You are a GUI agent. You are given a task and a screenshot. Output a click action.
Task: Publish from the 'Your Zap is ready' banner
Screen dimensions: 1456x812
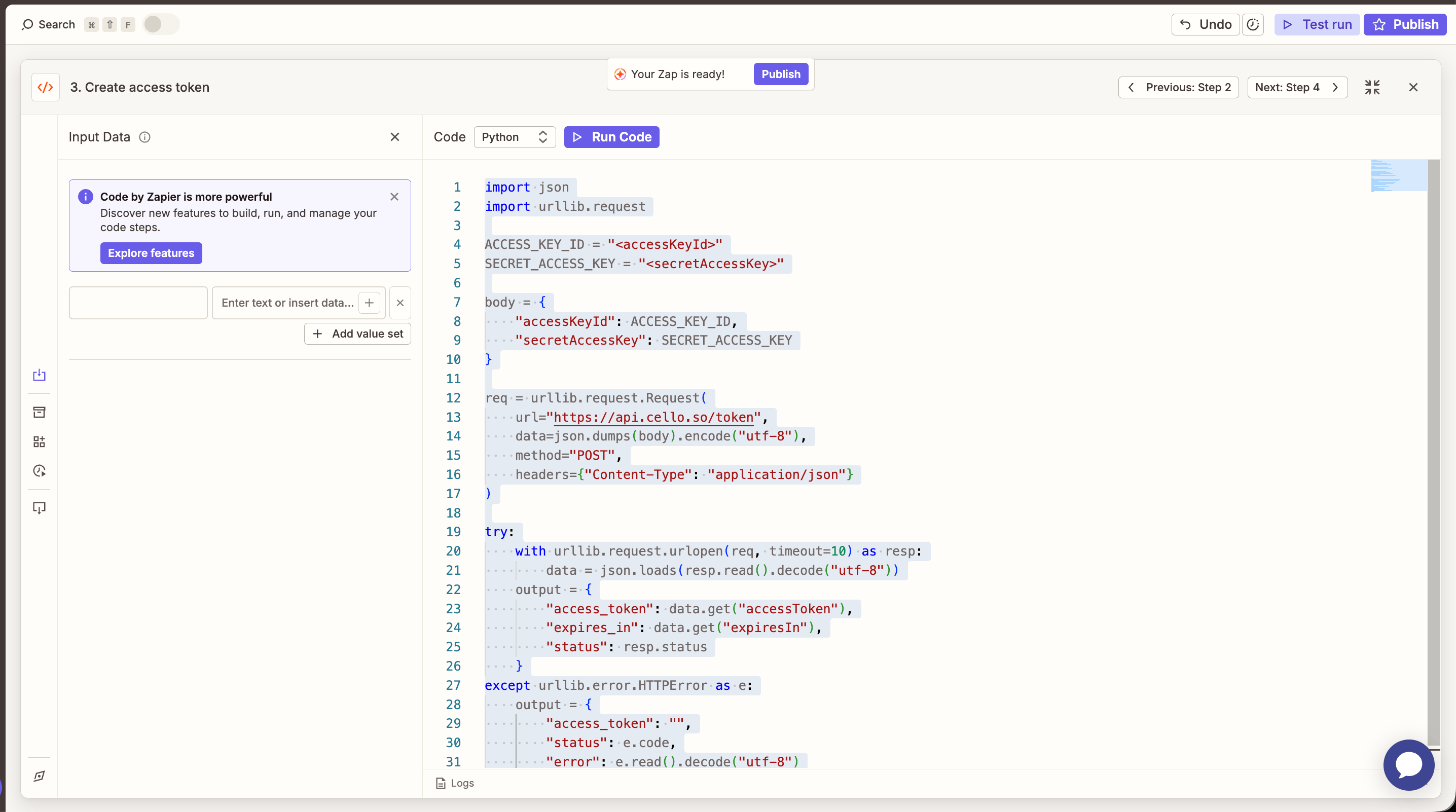(781, 74)
